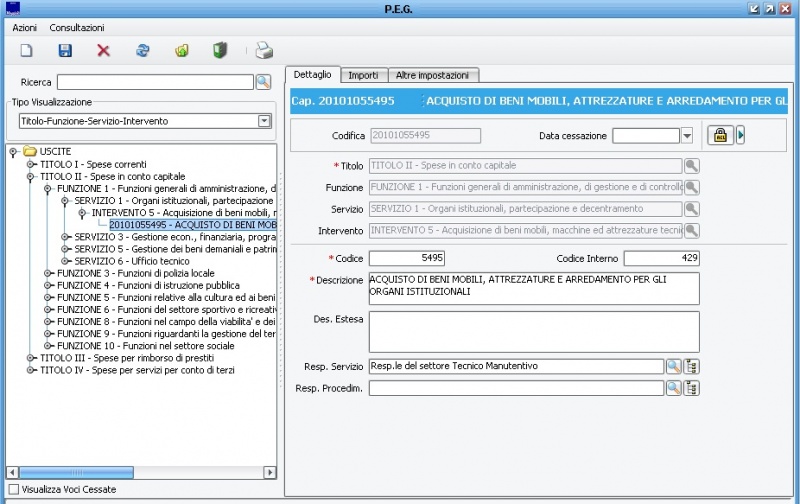The width and height of the screenshot is (800, 504).
Task: Open the Azioni menu
Action: [24, 28]
